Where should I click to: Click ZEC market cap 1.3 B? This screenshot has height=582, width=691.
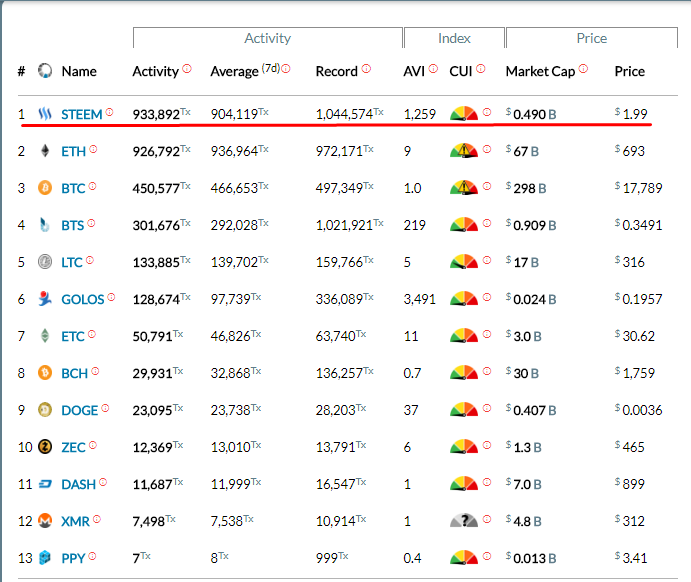pyautogui.click(x=524, y=447)
